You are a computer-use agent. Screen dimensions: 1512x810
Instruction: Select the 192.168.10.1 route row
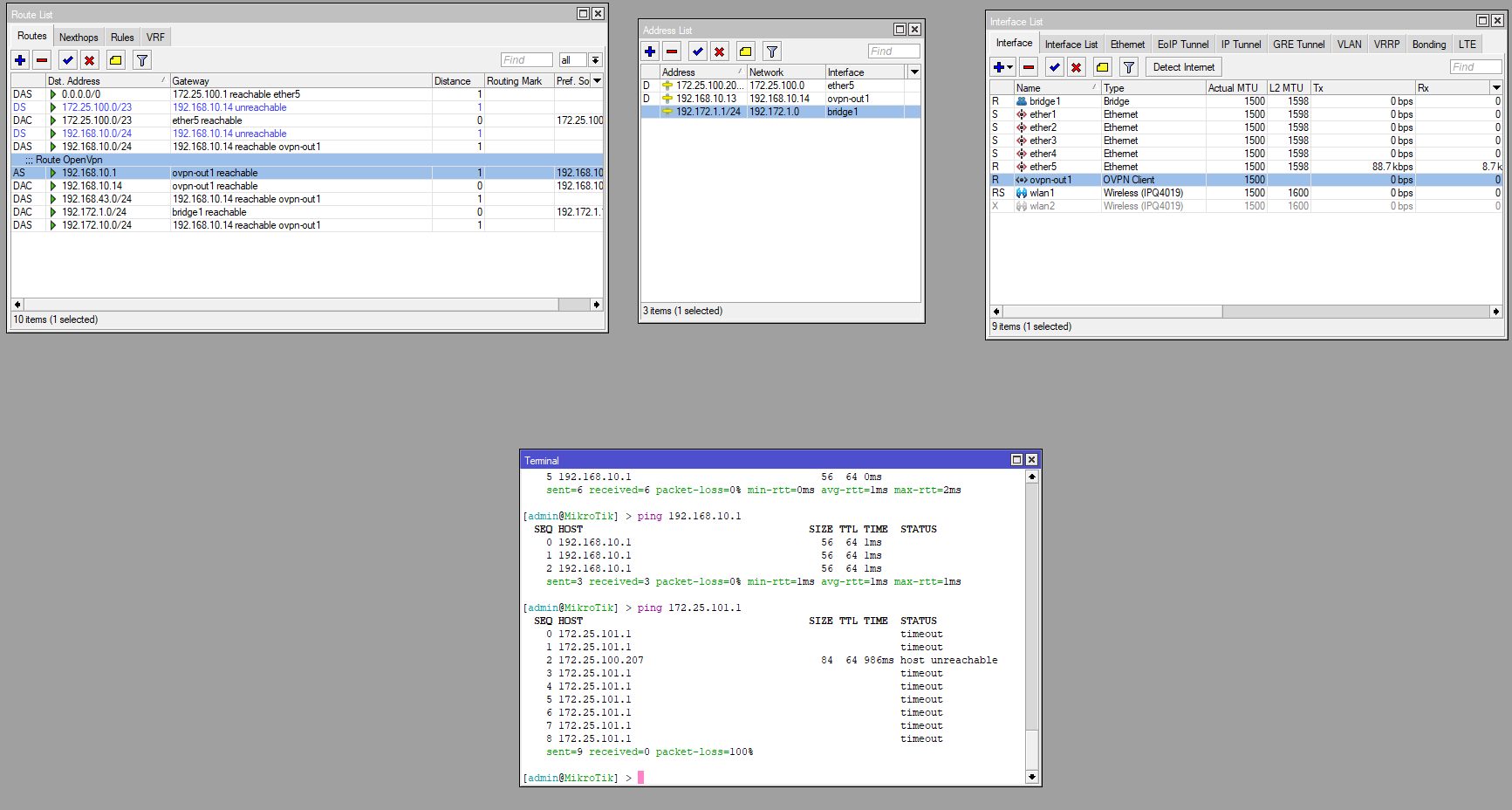click(x=307, y=173)
